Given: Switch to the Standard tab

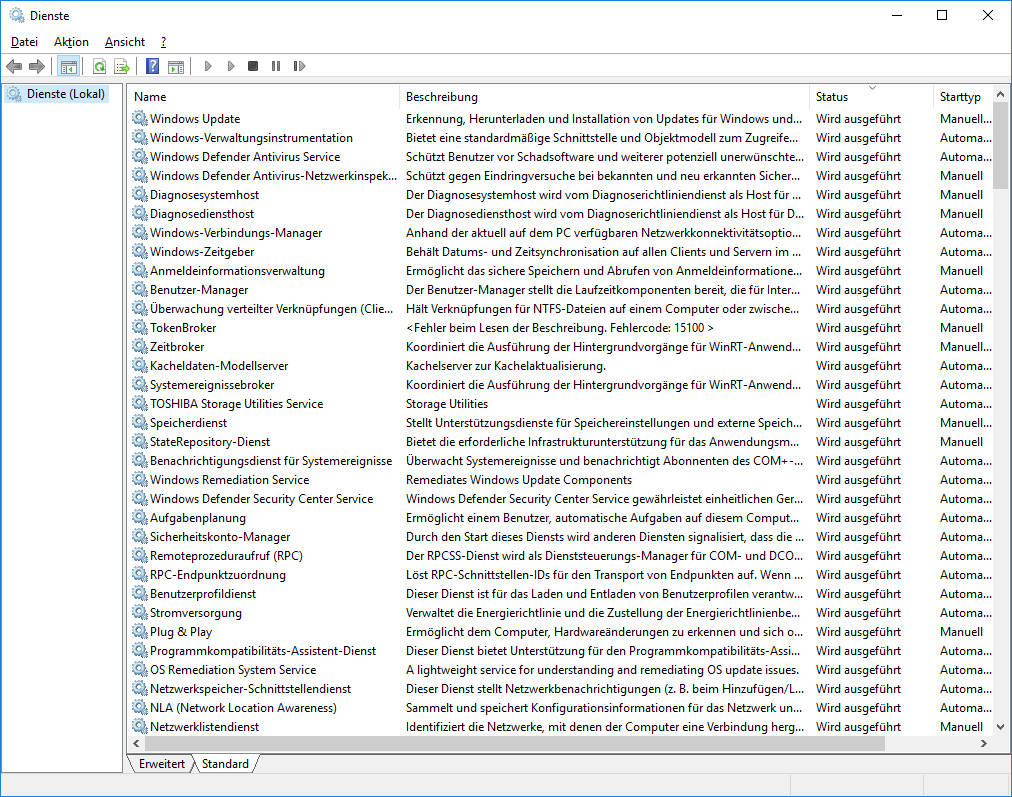Looking at the screenshot, I should click(x=225, y=763).
